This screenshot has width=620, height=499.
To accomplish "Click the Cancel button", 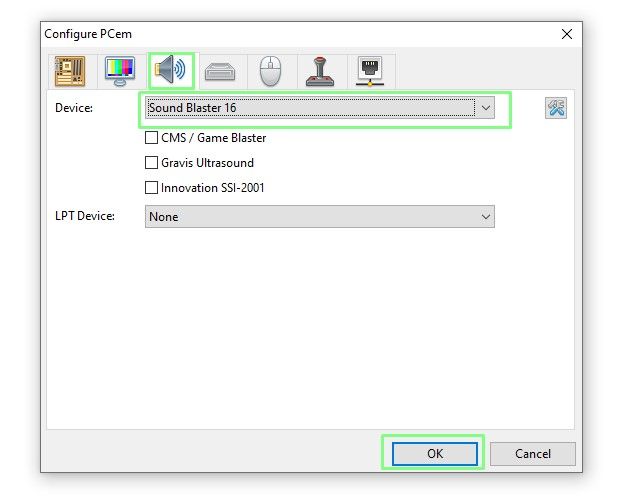I will 533,454.
